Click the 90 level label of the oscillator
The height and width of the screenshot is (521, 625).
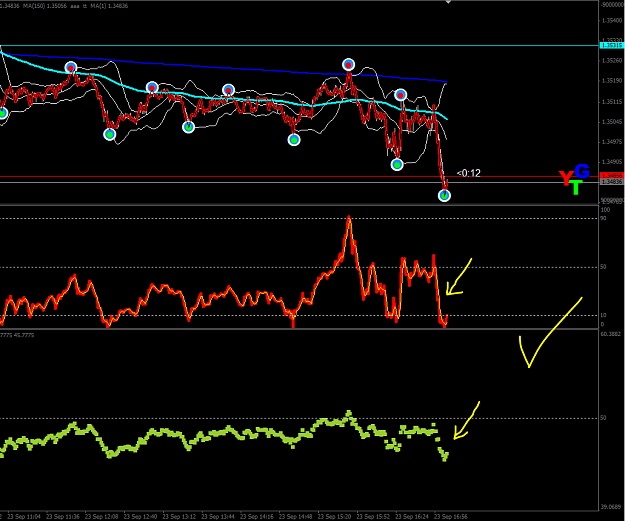(603, 218)
